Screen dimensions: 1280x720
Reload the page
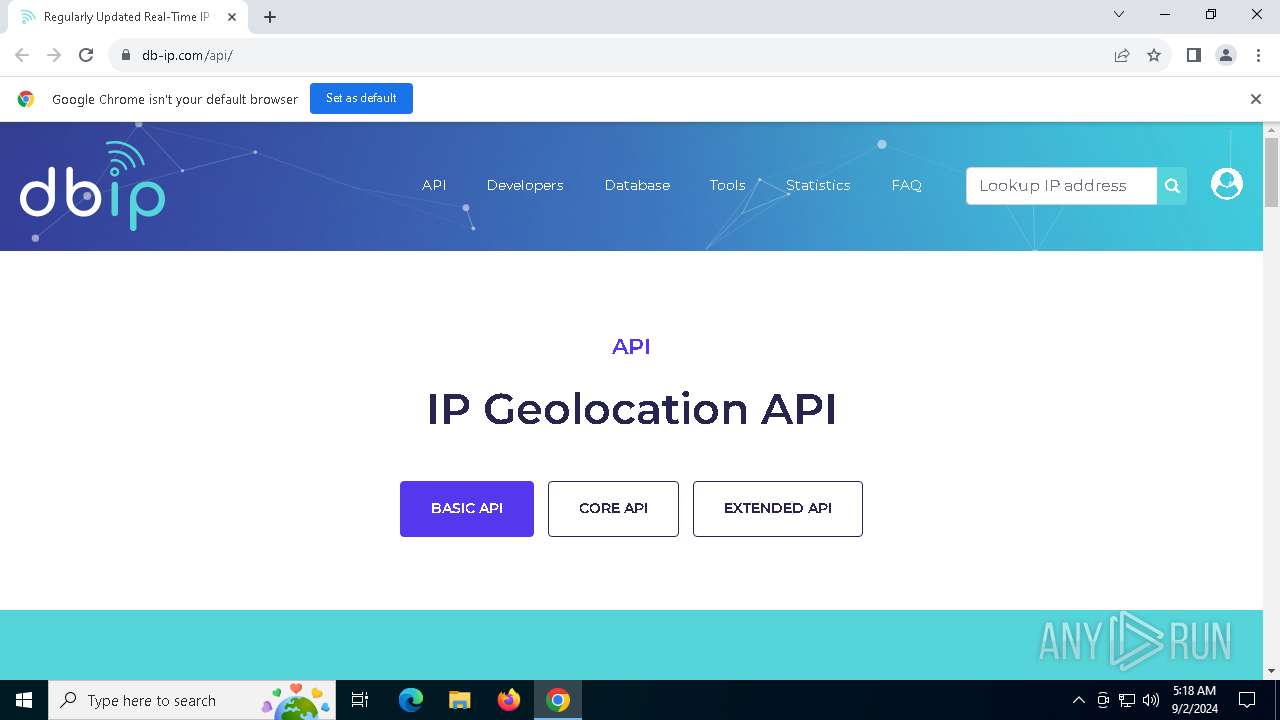(x=86, y=55)
